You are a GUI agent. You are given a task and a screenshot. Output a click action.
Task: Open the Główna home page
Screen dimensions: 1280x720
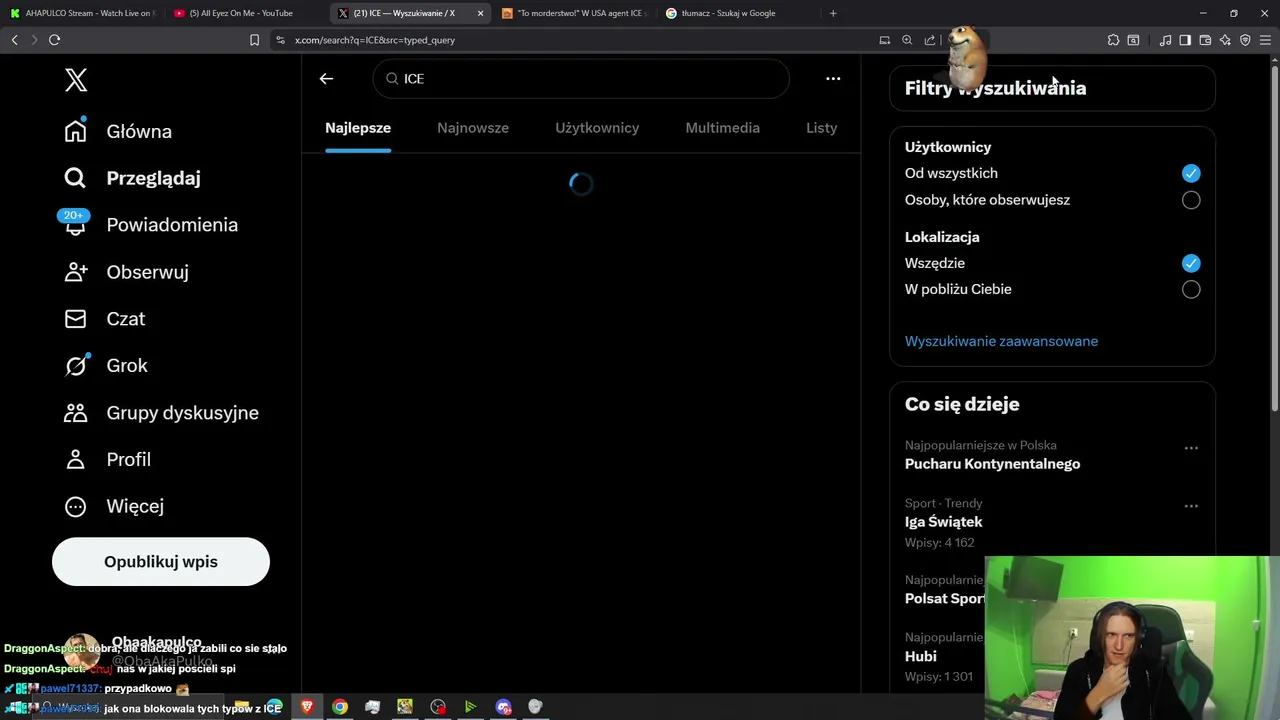pos(118,131)
